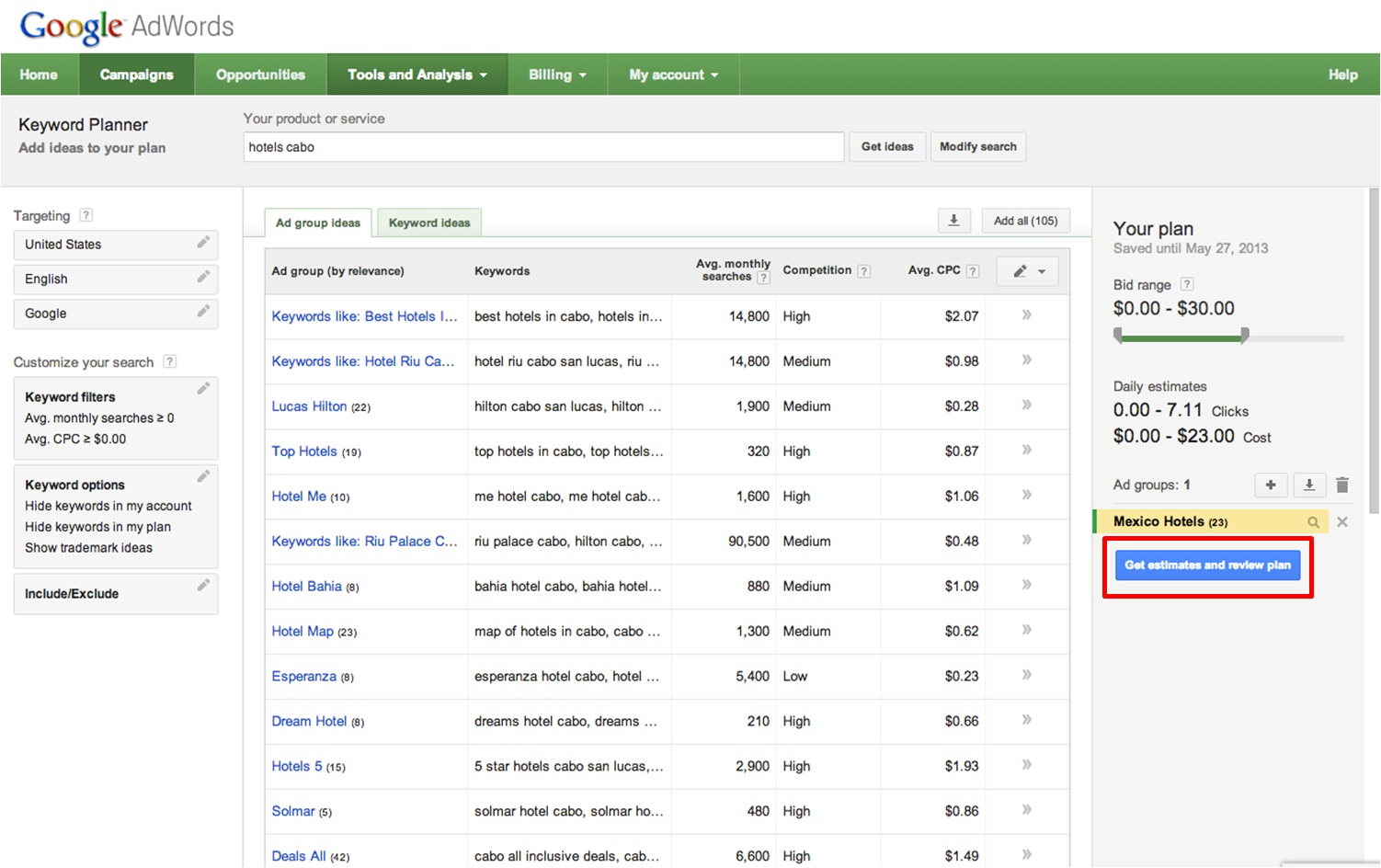Switch to the Keyword ideas tab
The height and width of the screenshot is (868, 1381).
(x=428, y=223)
